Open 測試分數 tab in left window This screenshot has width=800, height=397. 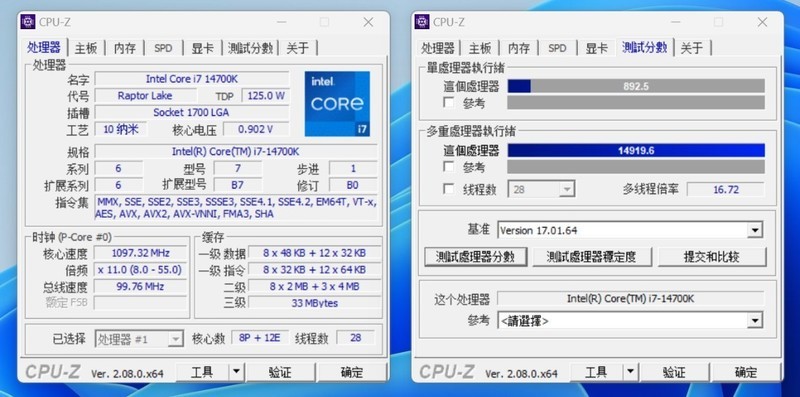(x=250, y=48)
